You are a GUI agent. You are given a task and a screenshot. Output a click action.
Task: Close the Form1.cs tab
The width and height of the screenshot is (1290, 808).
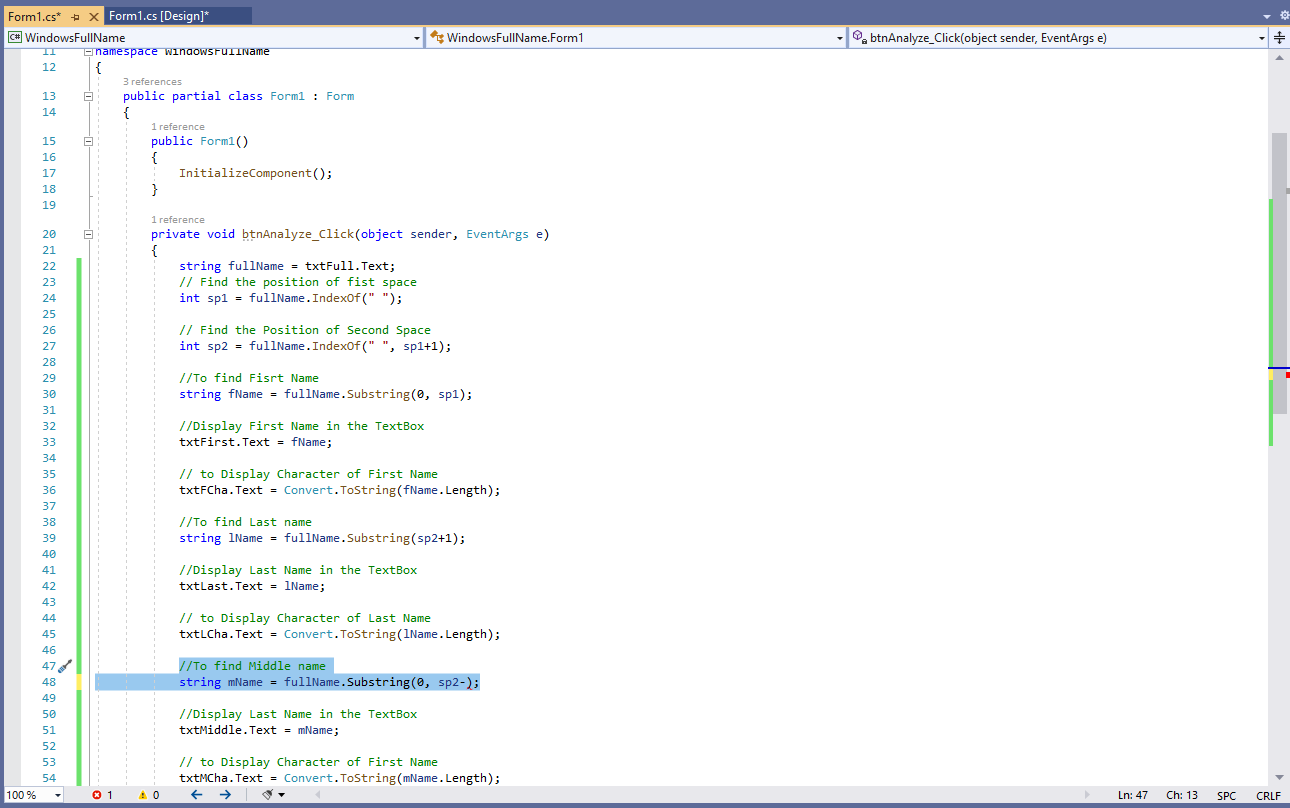(x=94, y=17)
